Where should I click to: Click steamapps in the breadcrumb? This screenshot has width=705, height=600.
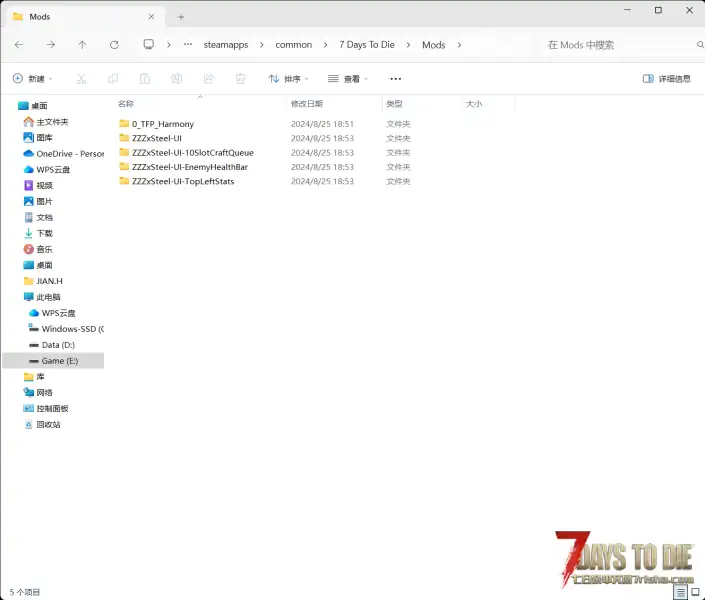click(226, 45)
